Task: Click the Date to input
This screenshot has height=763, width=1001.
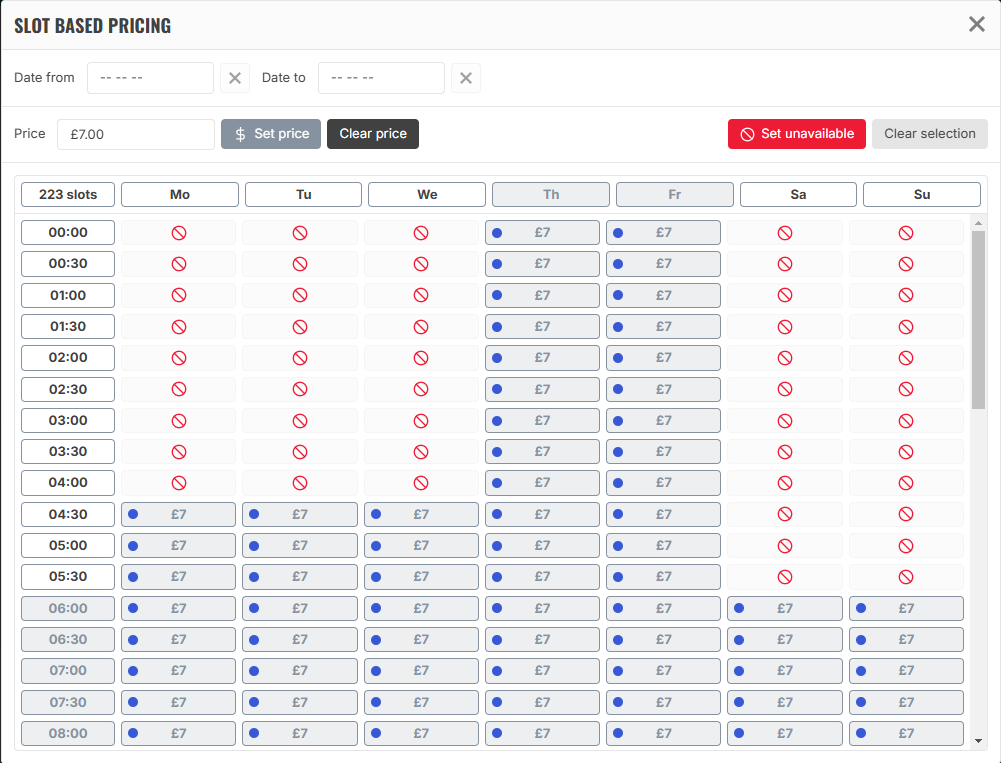Action: pos(381,78)
